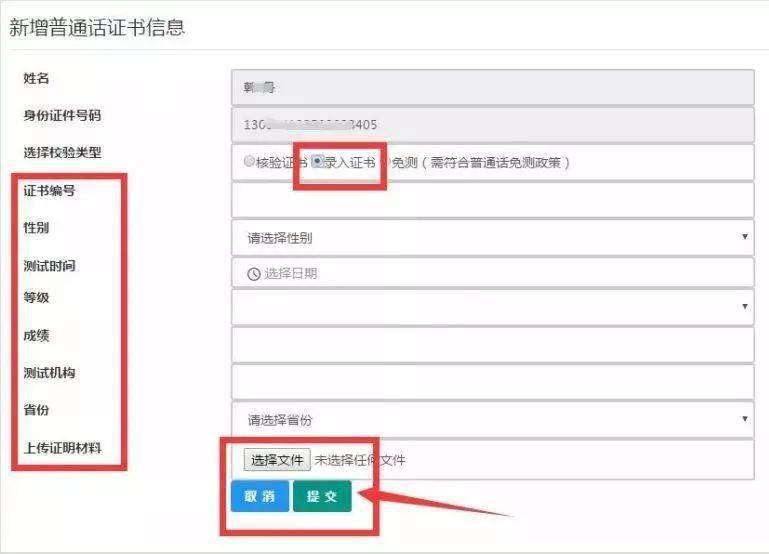This screenshot has width=769, height=554.
Task: Click the greyed 姓名 name field
Action: [x=492, y=87]
